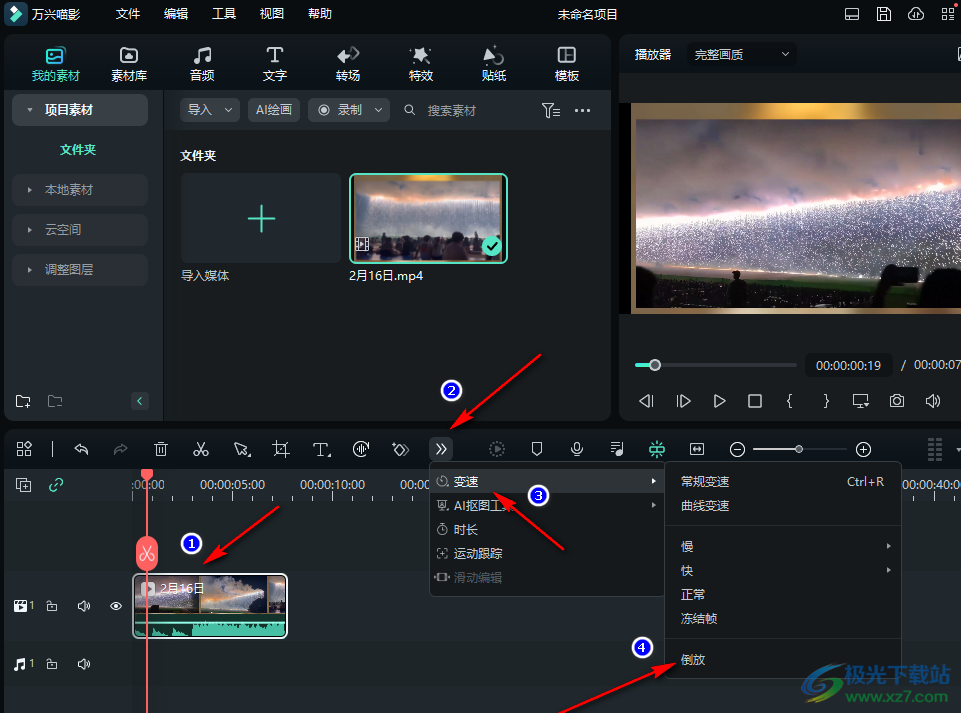961x713 pixels.
Task: Click the undo arrow in timeline toolbar
Action: pyautogui.click(x=81, y=450)
